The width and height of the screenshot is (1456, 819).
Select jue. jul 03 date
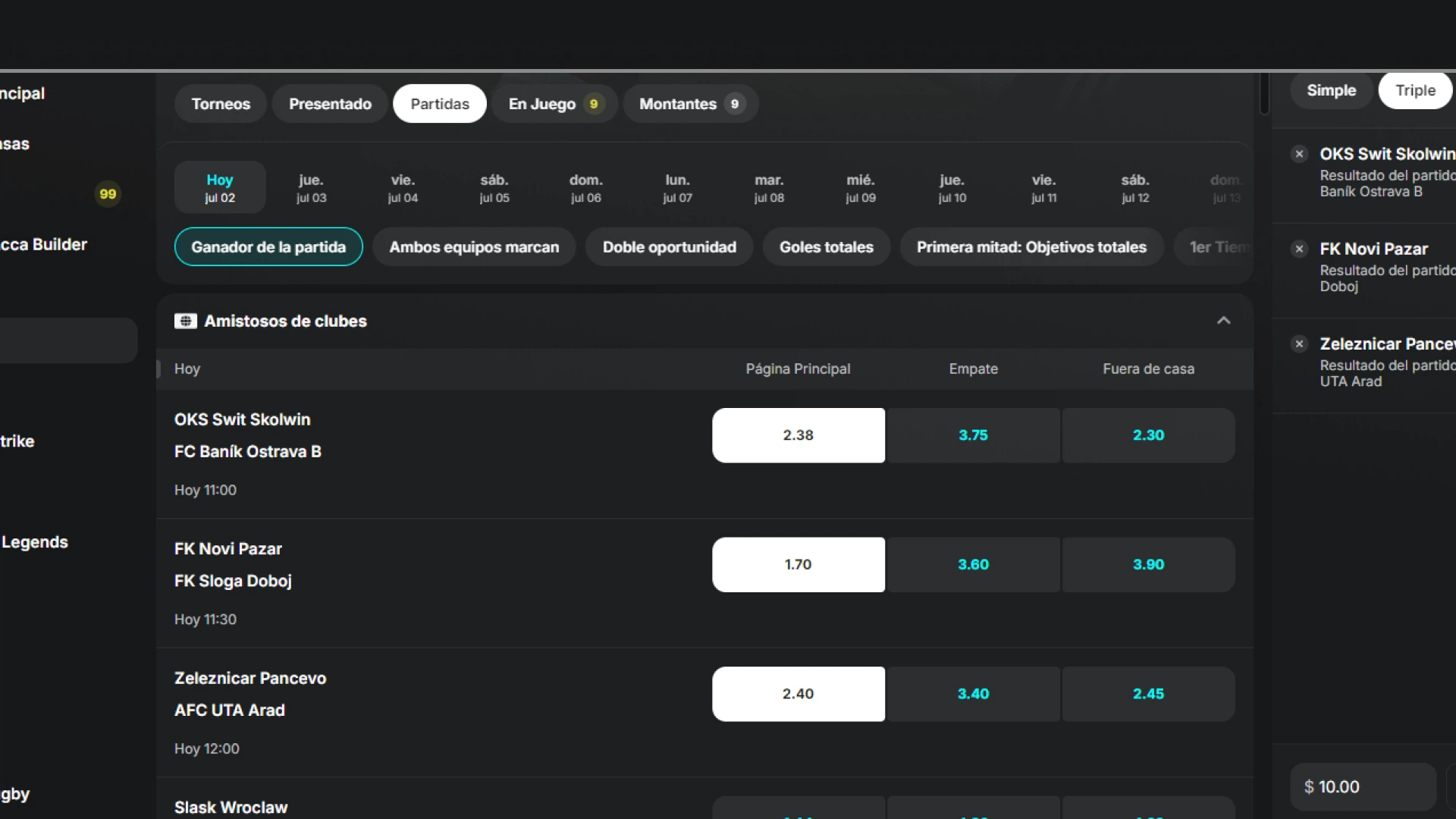(311, 187)
